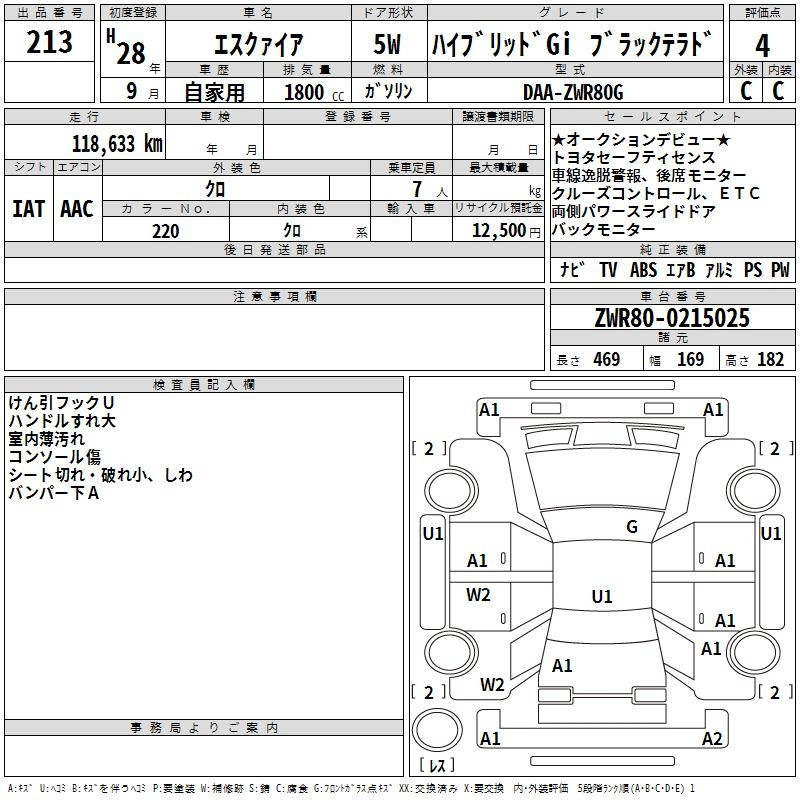Click the air conditioner value AAC
Viewport: 800px width, 800px height.
77,209
